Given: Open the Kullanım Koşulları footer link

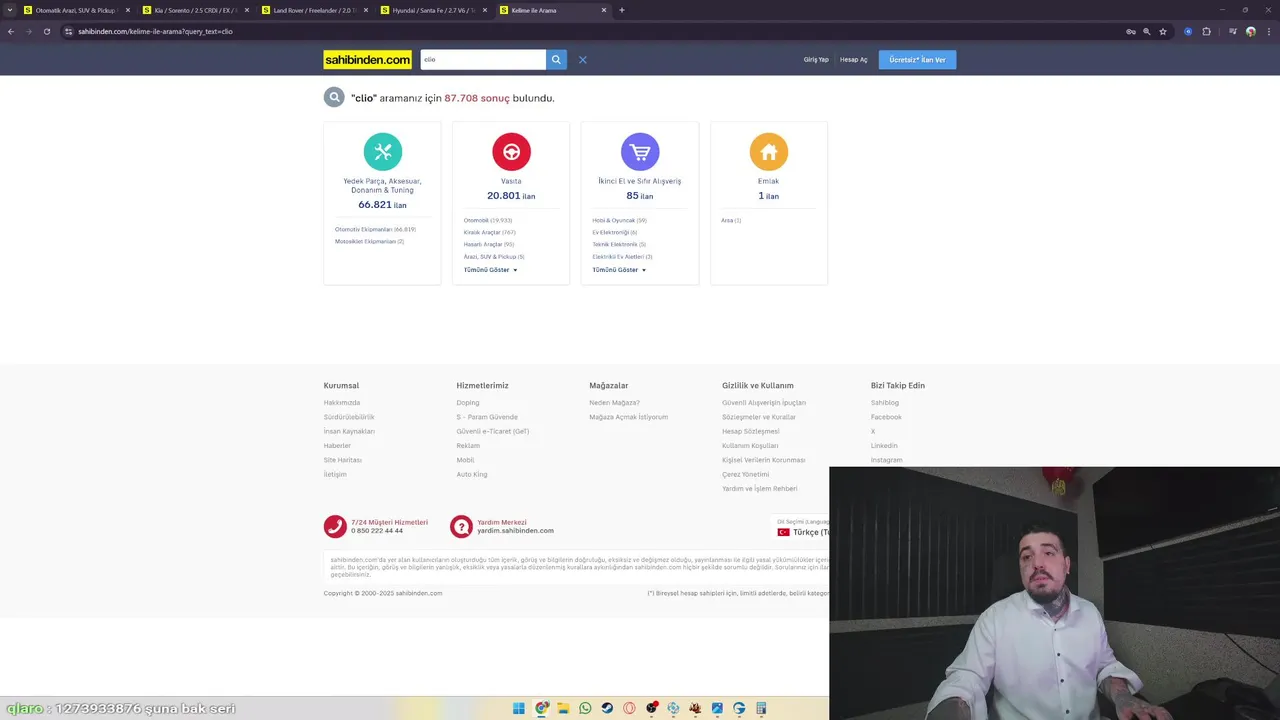Looking at the screenshot, I should point(750,446).
